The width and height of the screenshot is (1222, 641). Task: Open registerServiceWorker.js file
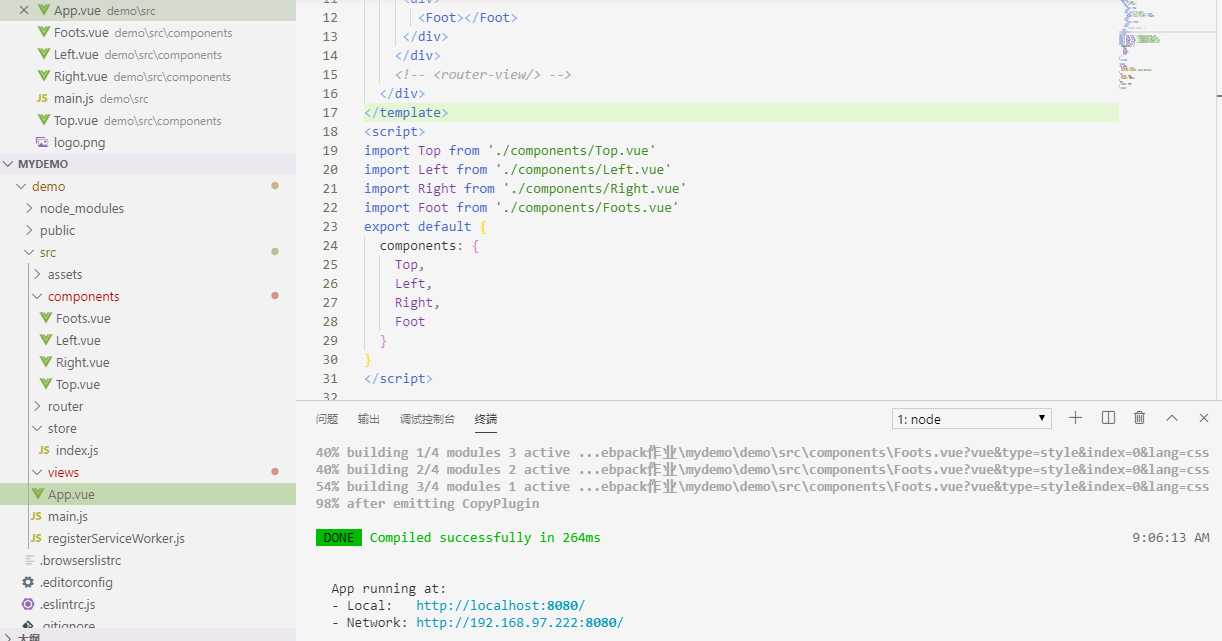[148, 538]
